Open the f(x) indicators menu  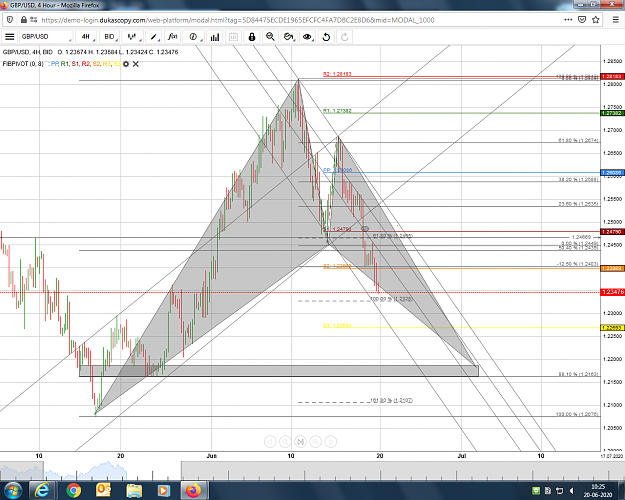173,37
